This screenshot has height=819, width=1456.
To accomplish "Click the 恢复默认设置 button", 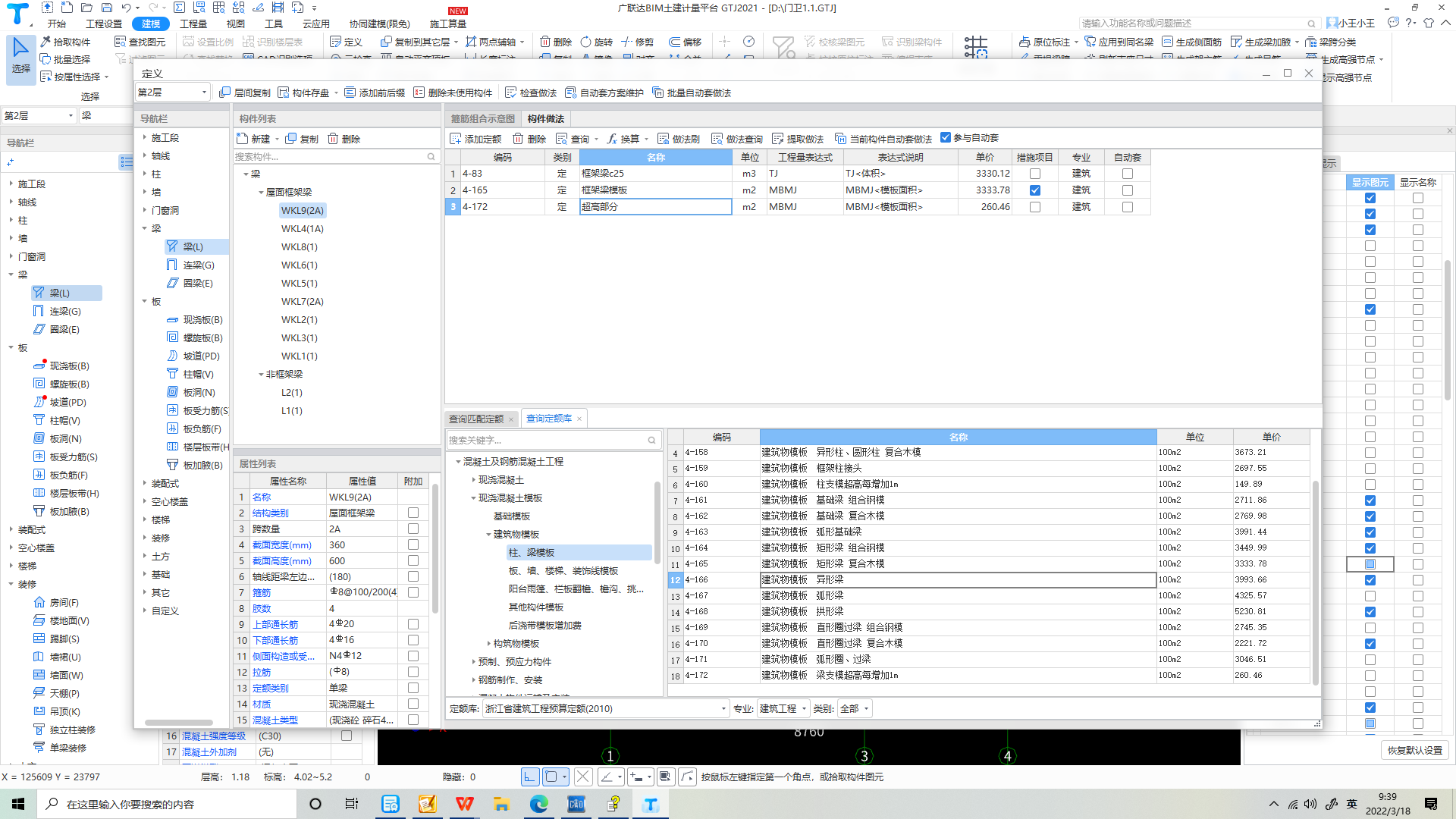I will pos(1415,750).
